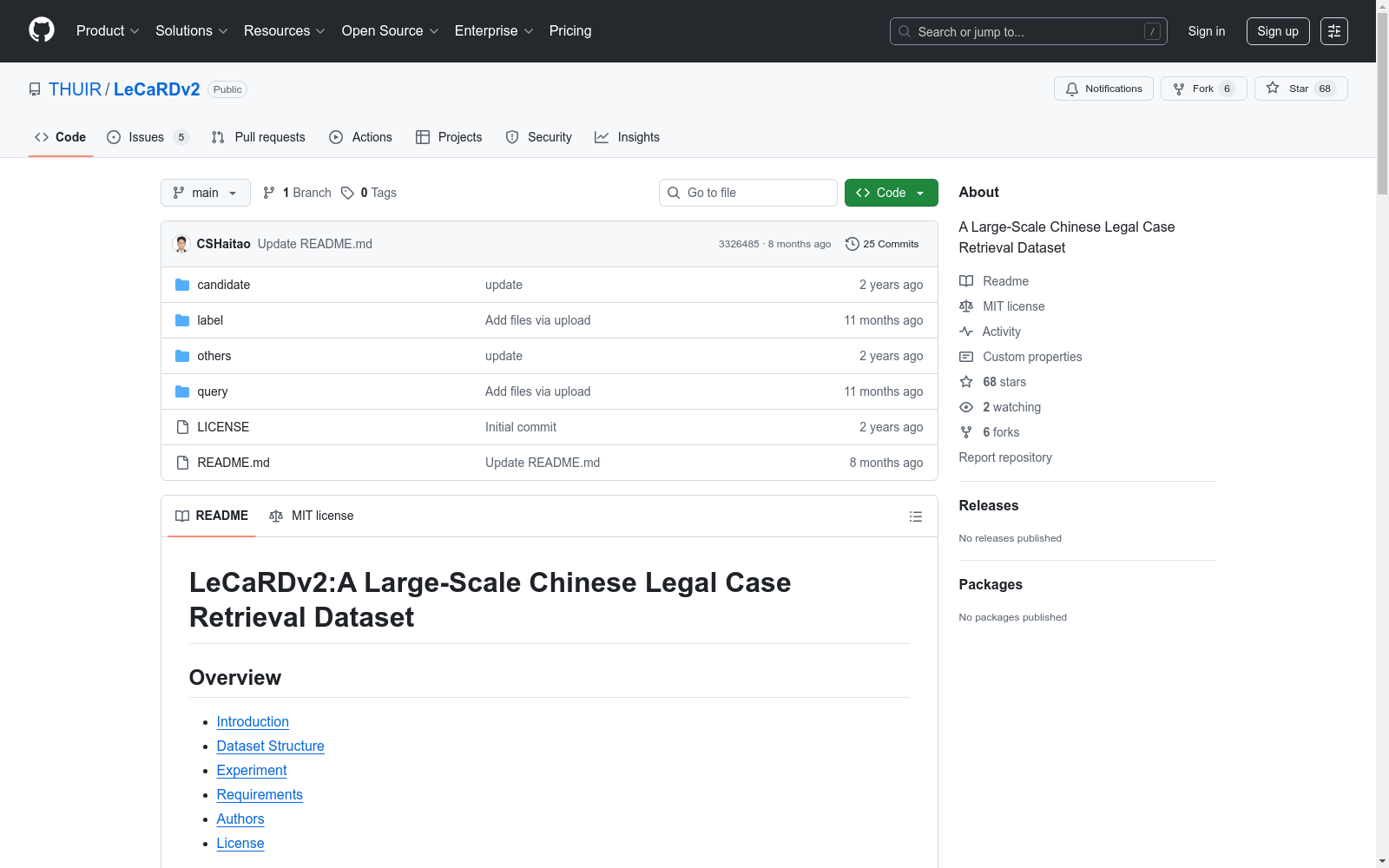This screenshot has width=1389, height=868.
Task: Click the Sign up button
Action: click(1277, 31)
